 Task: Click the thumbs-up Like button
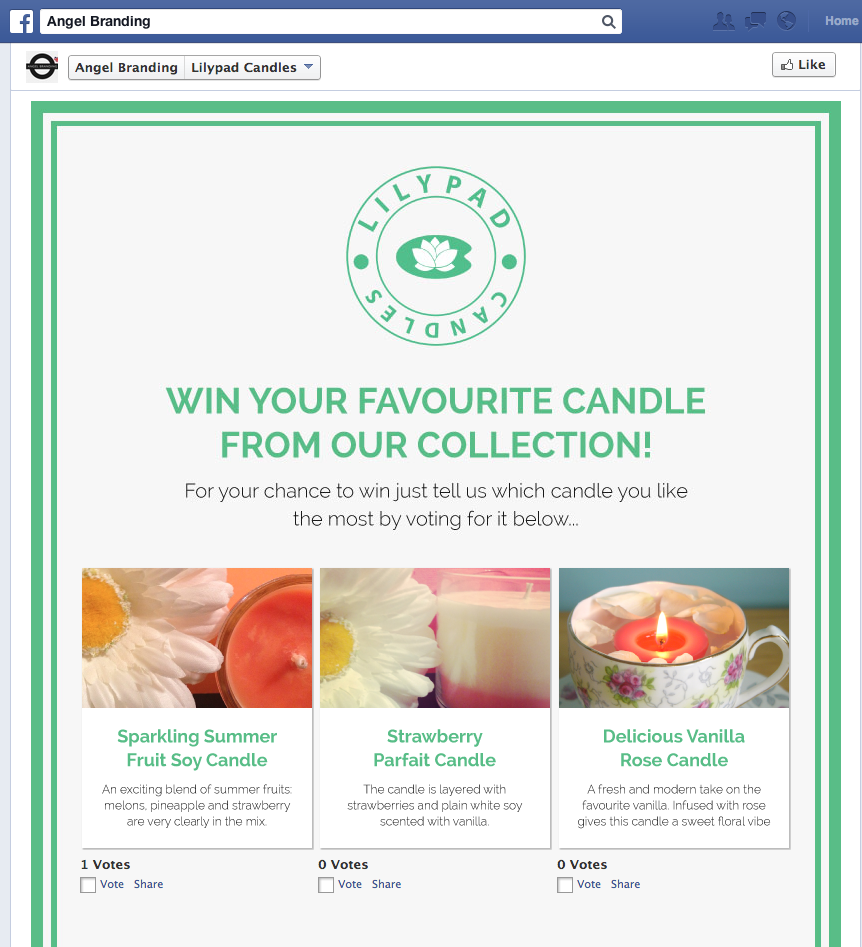point(803,65)
